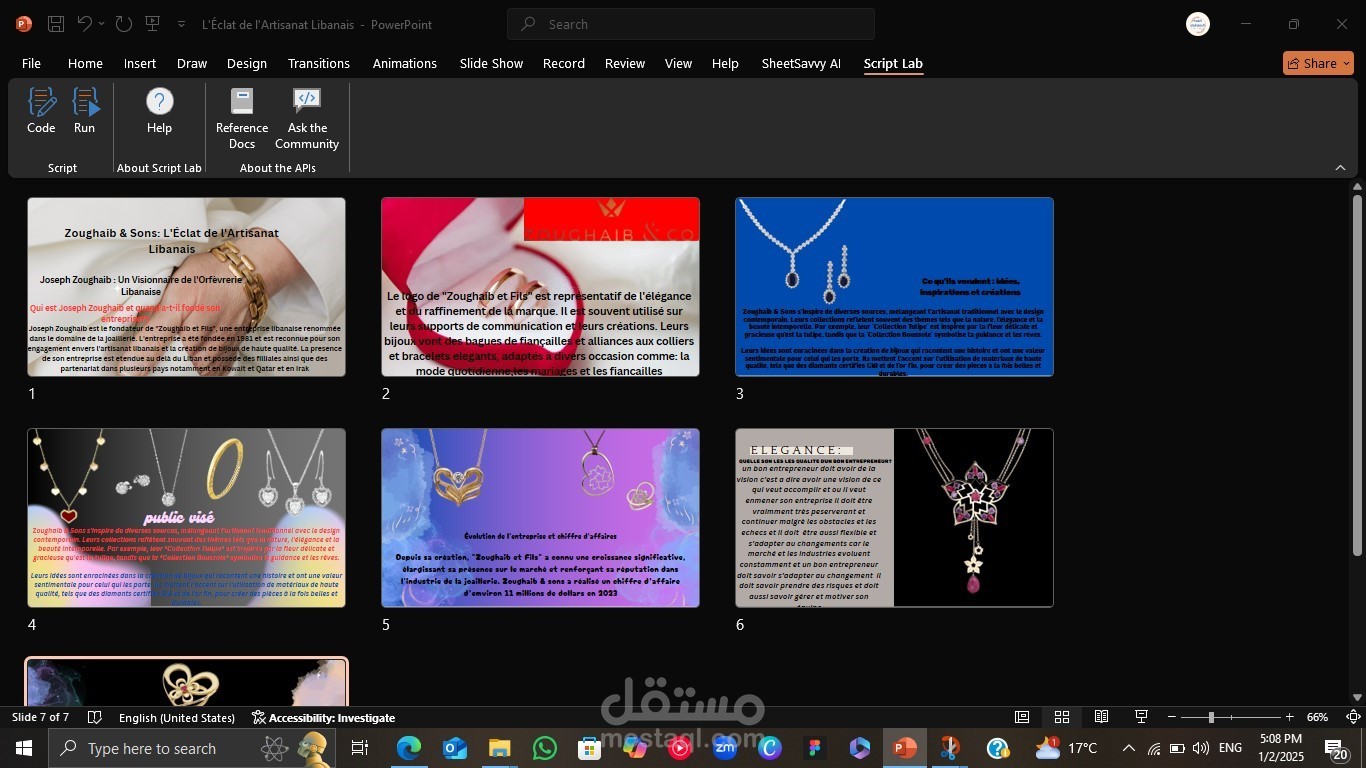Select Slide Sorter view button in status bar
The width and height of the screenshot is (1366, 768).
[x=1062, y=718]
